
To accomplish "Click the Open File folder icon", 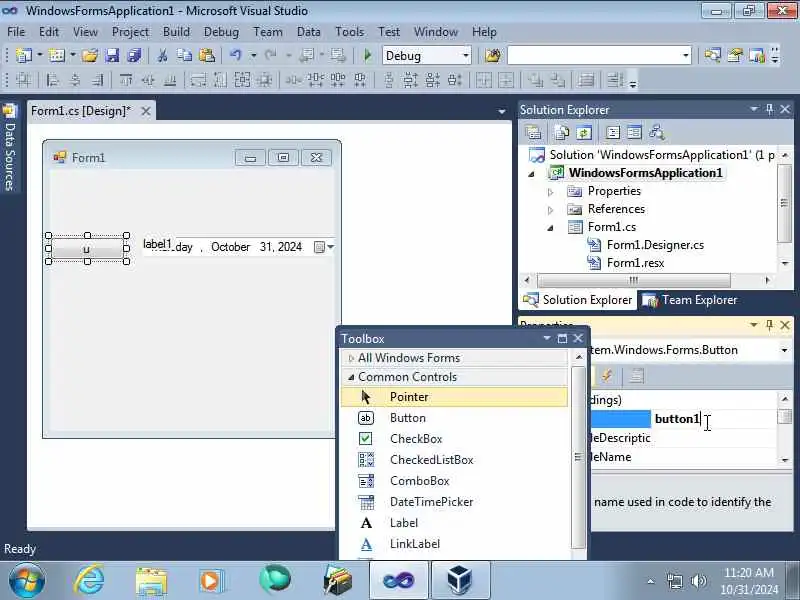I will [90, 55].
